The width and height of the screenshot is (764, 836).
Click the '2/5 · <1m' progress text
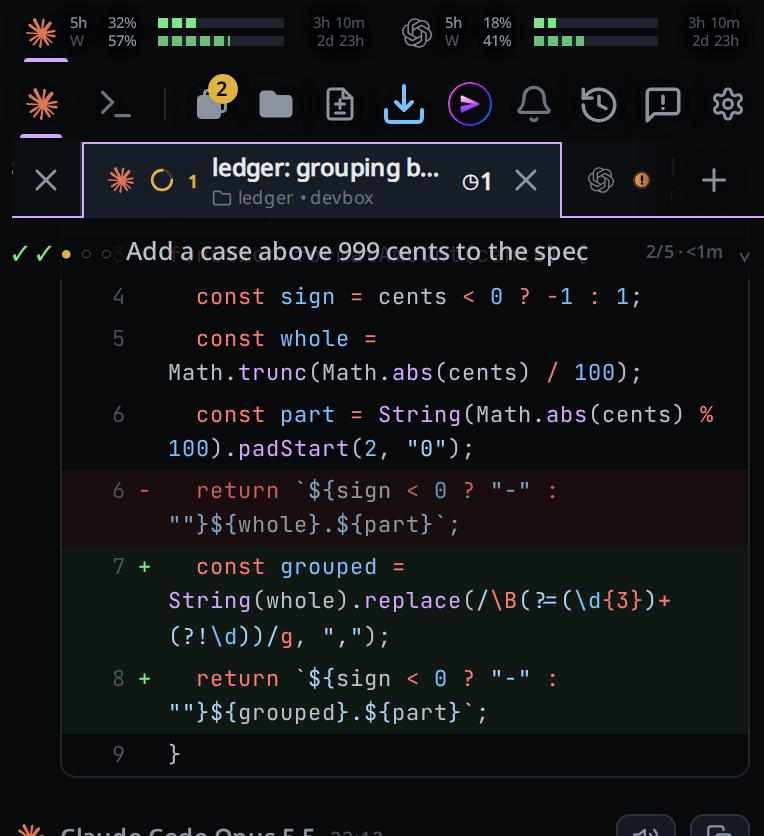(x=684, y=252)
